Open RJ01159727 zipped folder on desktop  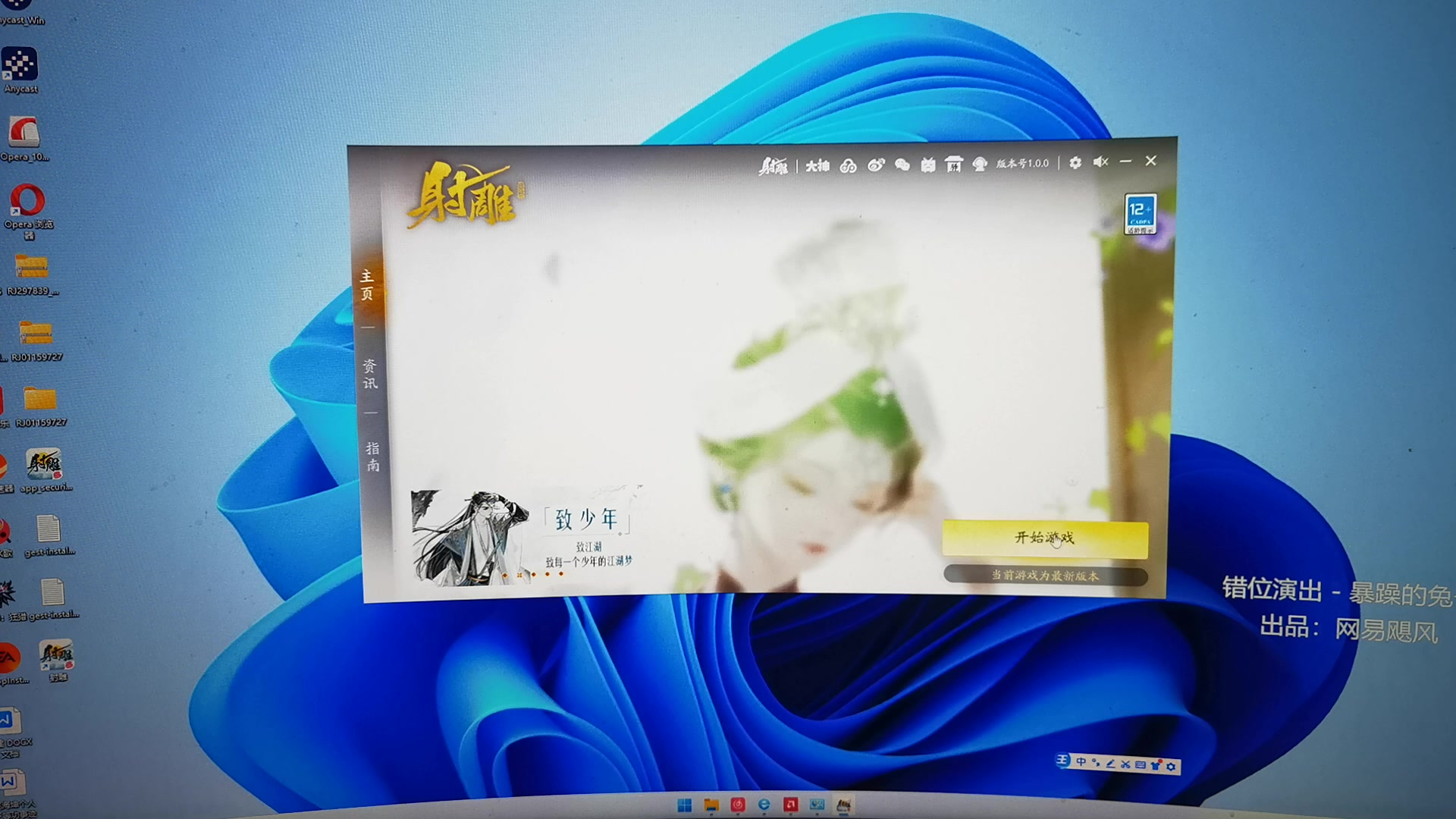36,340
